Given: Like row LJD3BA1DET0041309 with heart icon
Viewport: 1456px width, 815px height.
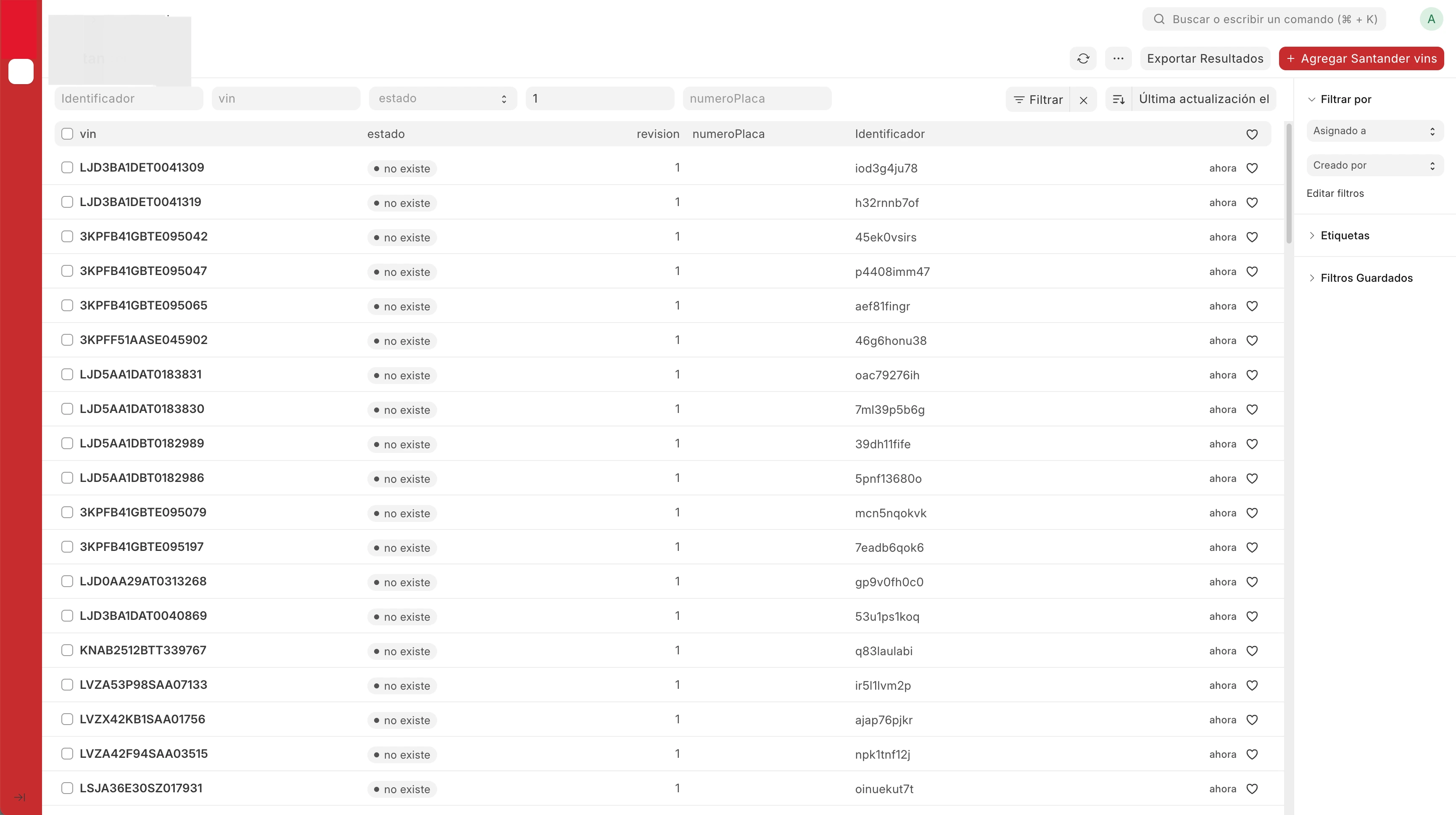Looking at the screenshot, I should pos(1252,168).
